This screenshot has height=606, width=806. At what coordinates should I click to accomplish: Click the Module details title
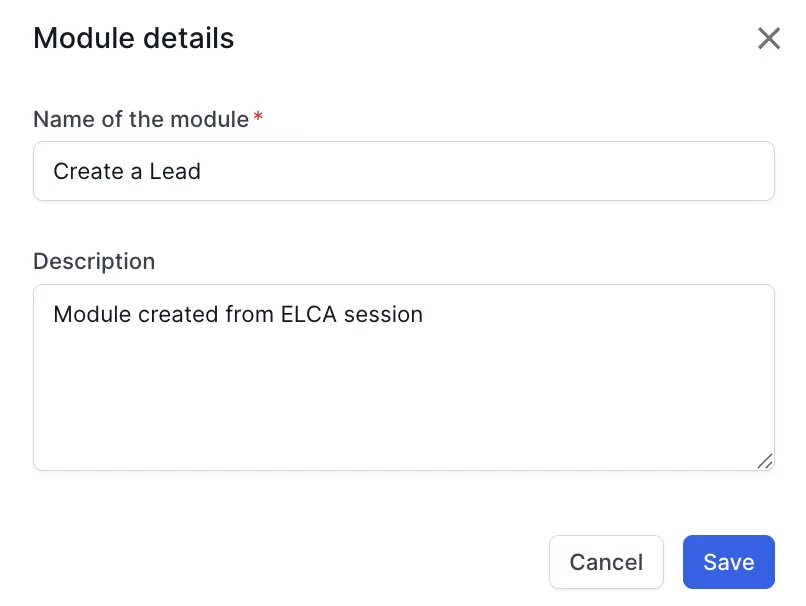pos(133,38)
